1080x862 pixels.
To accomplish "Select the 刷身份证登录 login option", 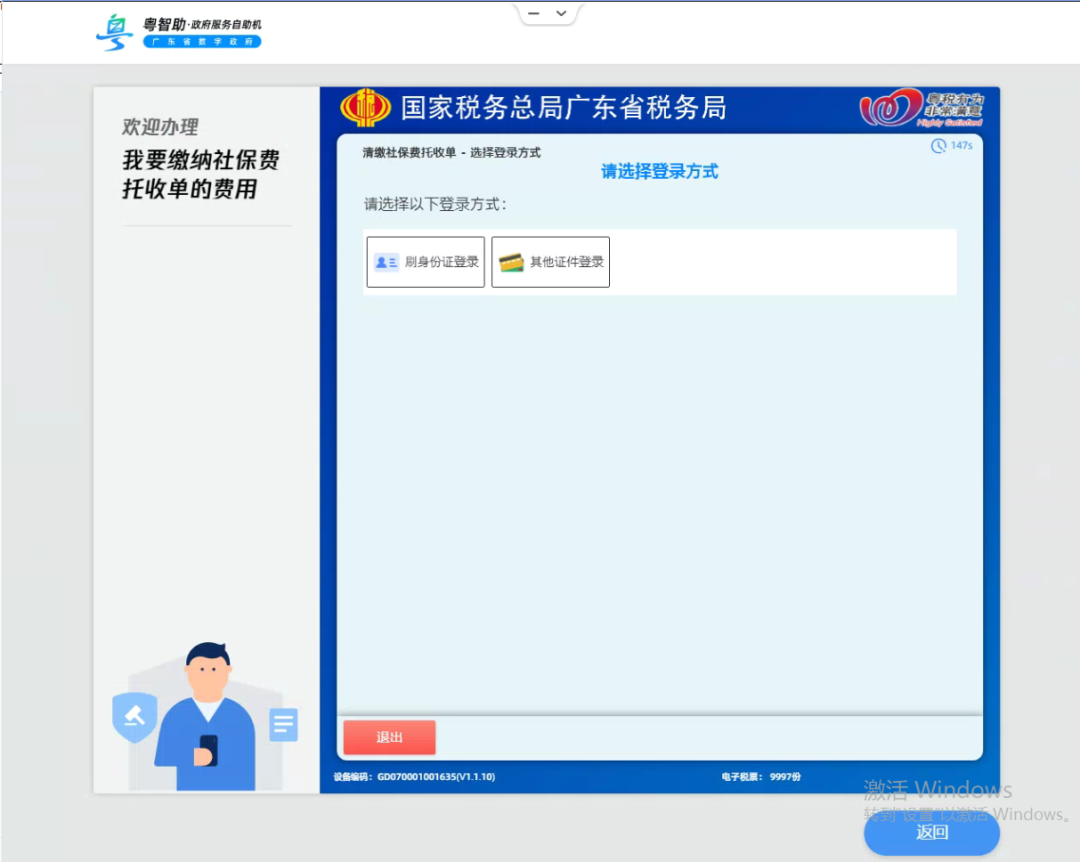I will point(425,261).
